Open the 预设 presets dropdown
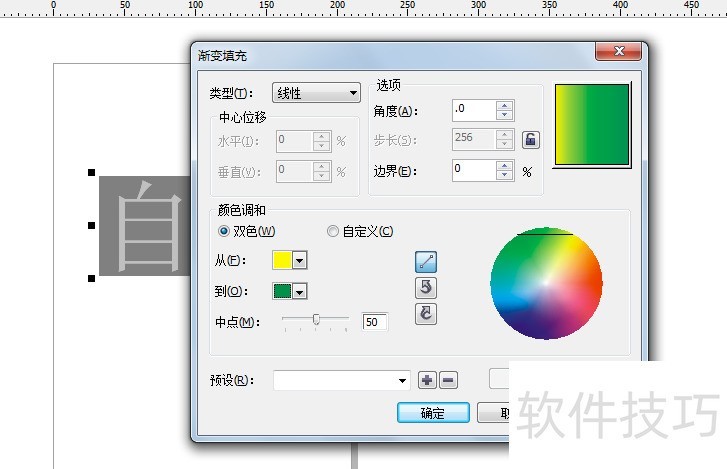This screenshot has height=469, width=727. tap(342, 380)
